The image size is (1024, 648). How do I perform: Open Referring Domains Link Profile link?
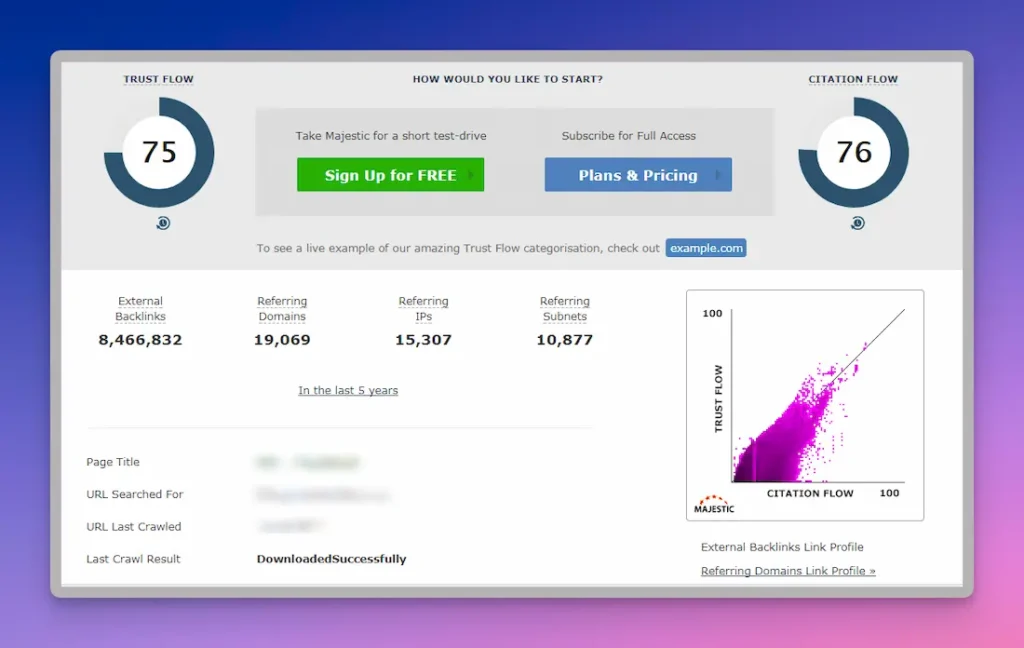point(788,571)
